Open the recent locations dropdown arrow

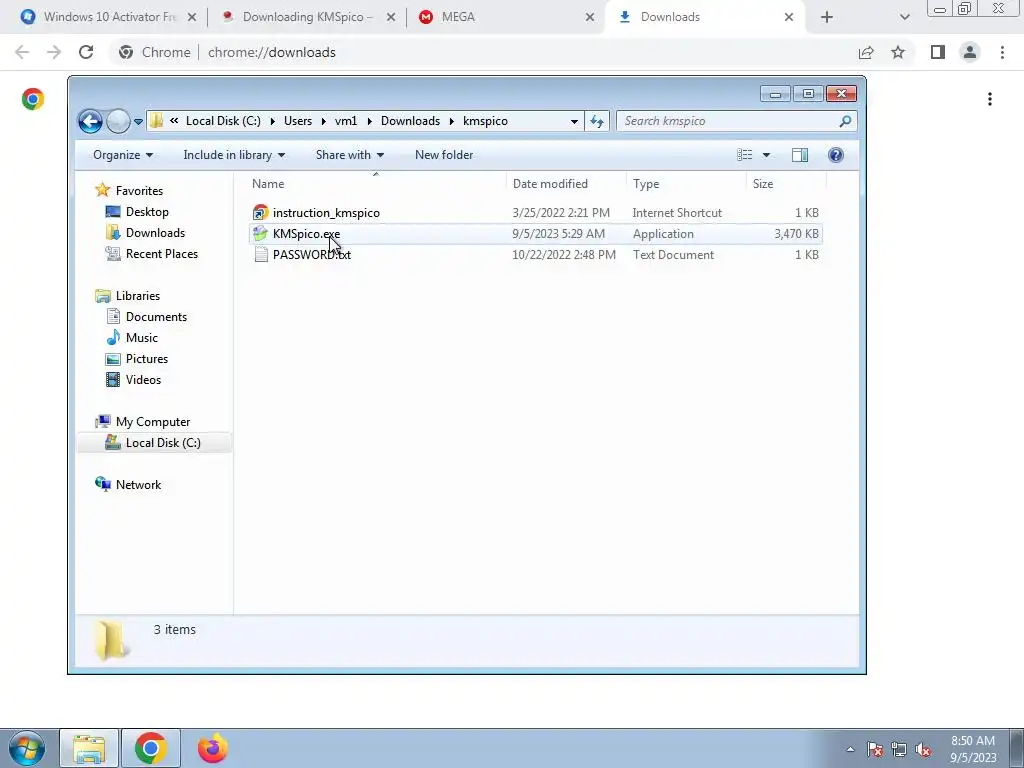(x=138, y=121)
